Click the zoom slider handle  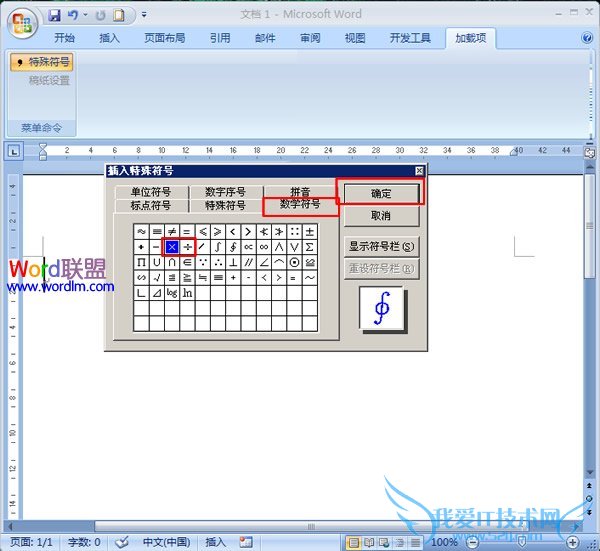522,542
